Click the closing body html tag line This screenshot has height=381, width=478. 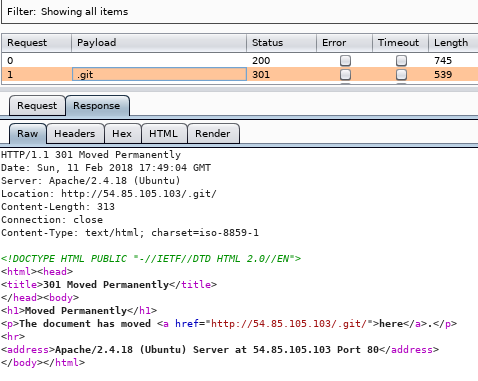pos(43,363)
